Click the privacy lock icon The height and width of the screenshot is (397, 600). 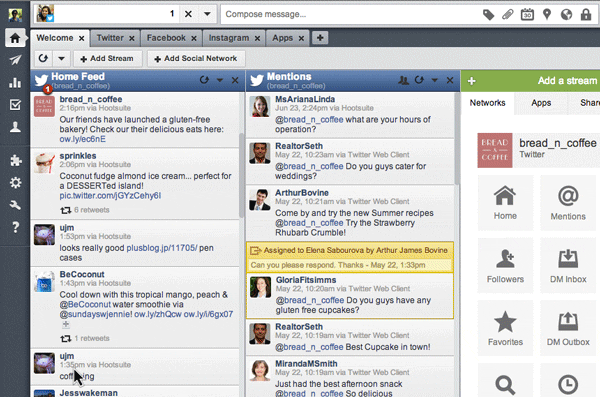tap(586, 15)
